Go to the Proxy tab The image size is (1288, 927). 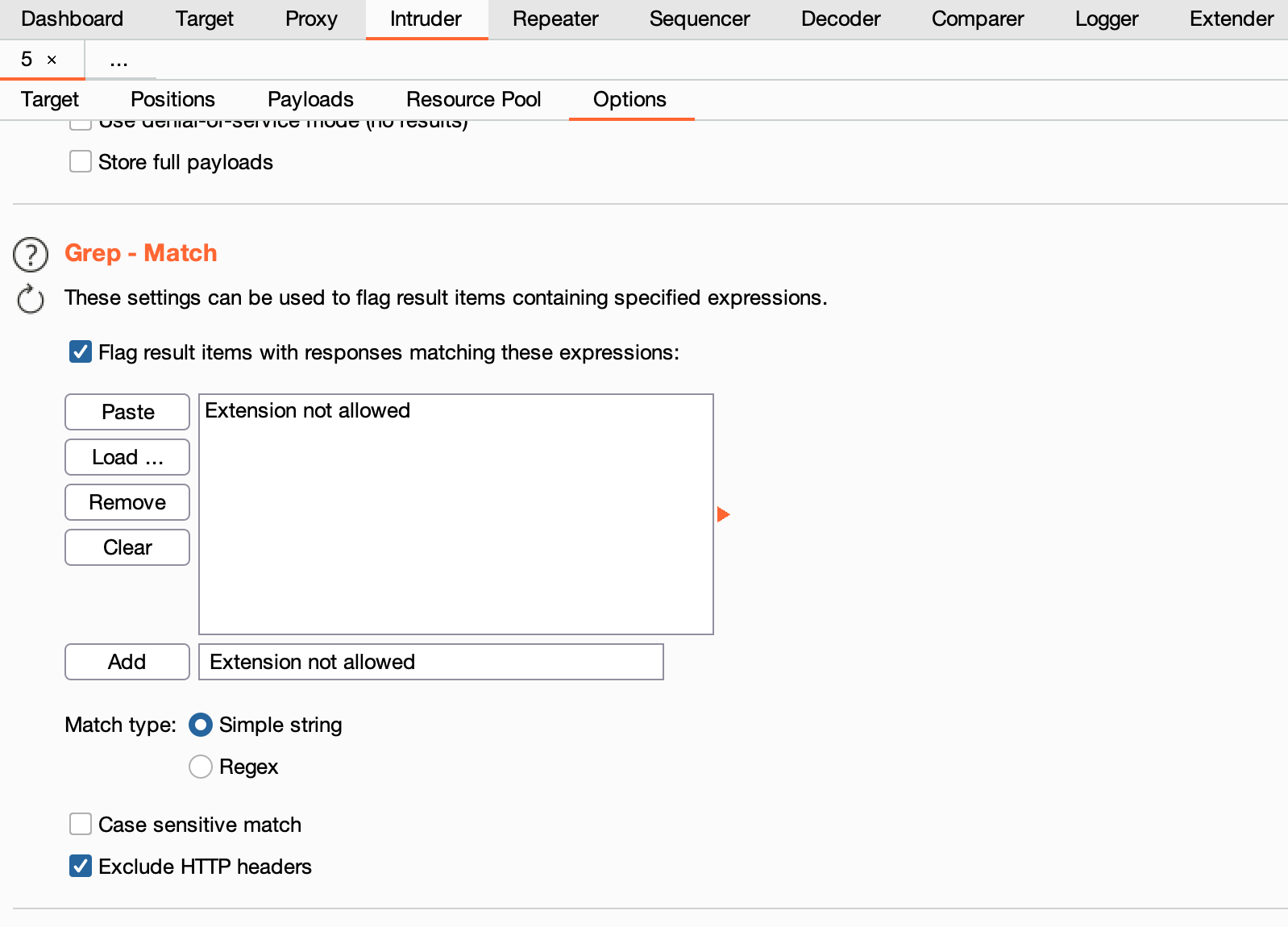coord(311,19)
